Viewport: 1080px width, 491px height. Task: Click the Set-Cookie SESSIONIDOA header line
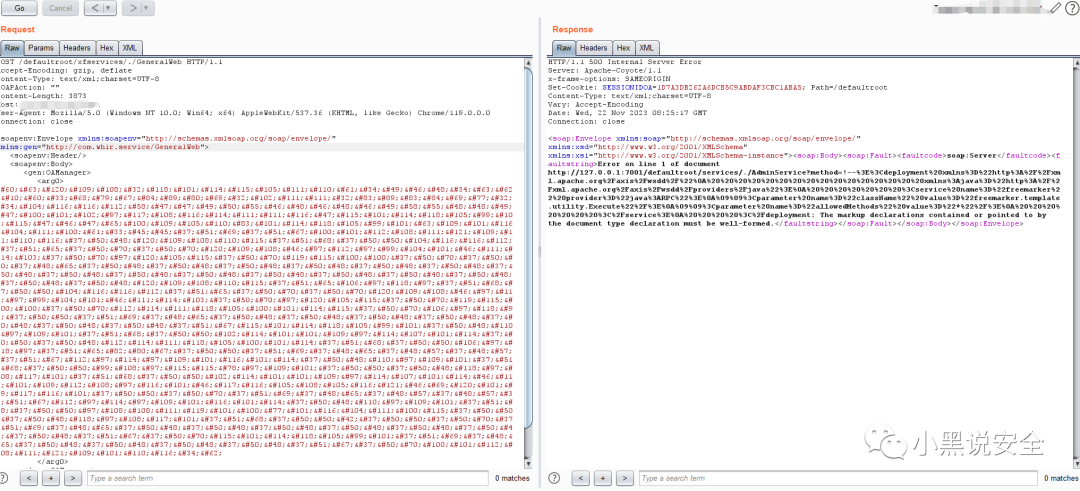click(718, 87)
